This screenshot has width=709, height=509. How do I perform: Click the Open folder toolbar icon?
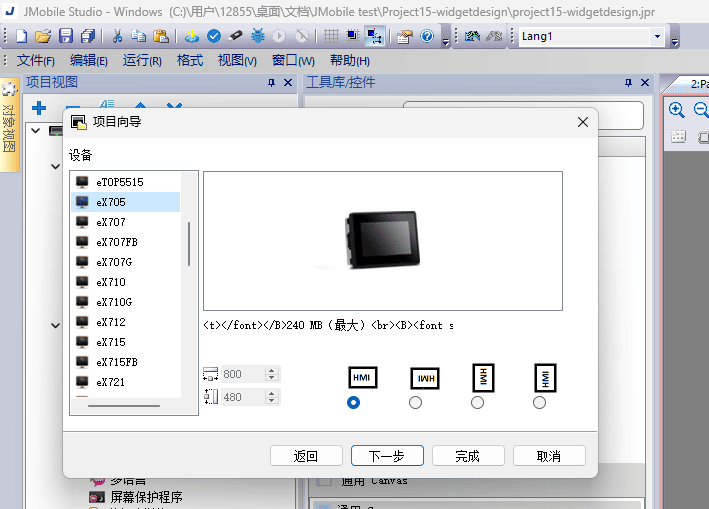point(43,36)
